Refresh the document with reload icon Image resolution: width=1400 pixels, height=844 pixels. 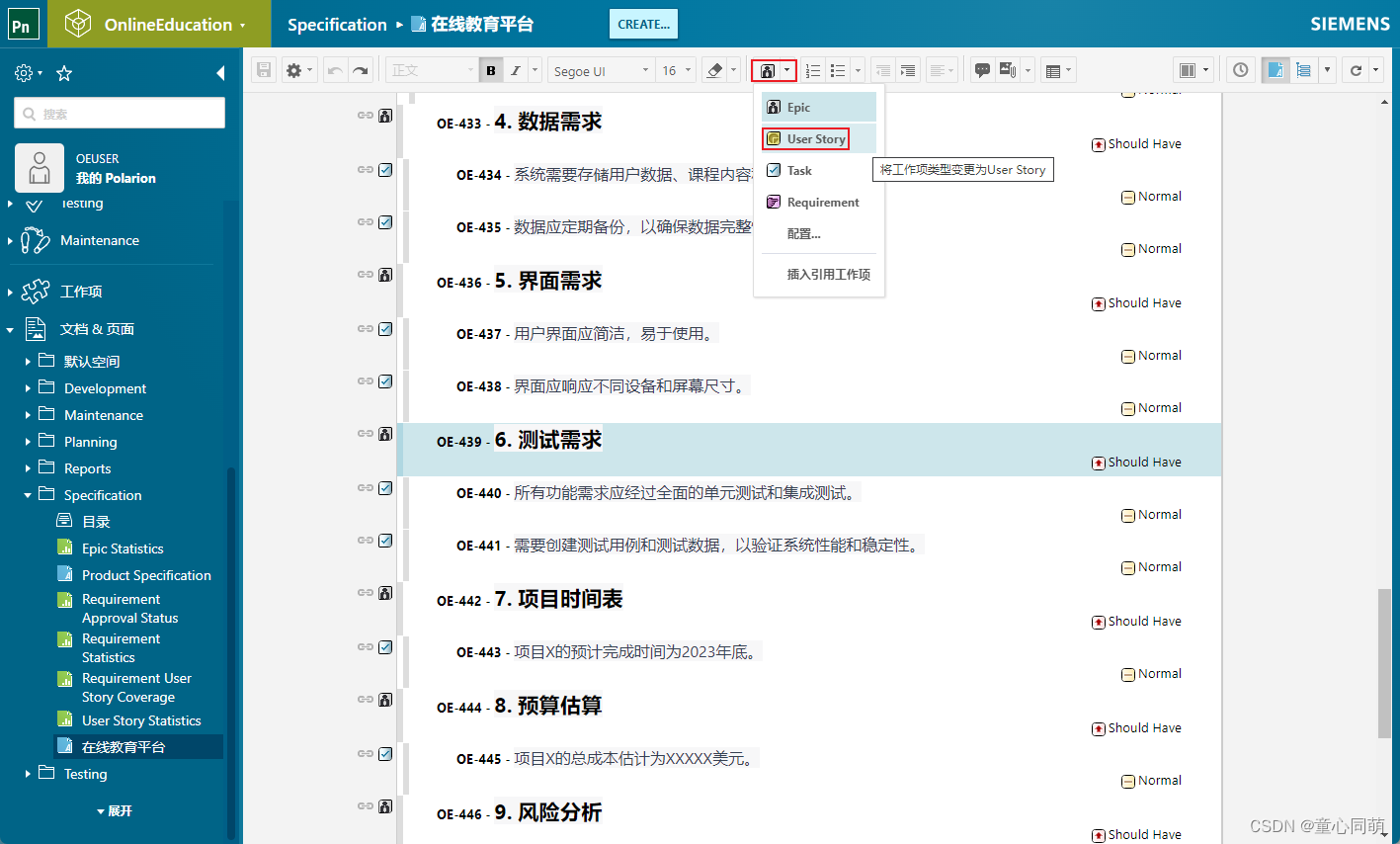[x=1359, y=69]
